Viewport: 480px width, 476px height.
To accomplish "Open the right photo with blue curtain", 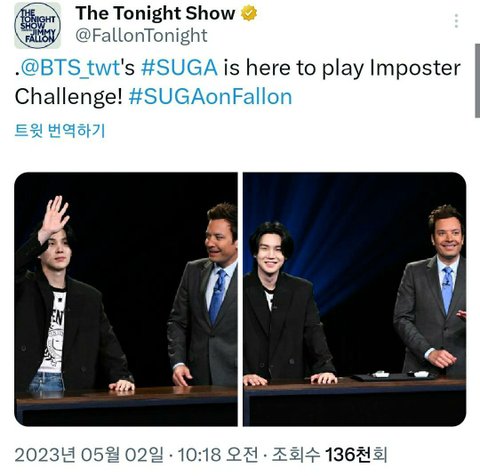I will tap(354, 299).
